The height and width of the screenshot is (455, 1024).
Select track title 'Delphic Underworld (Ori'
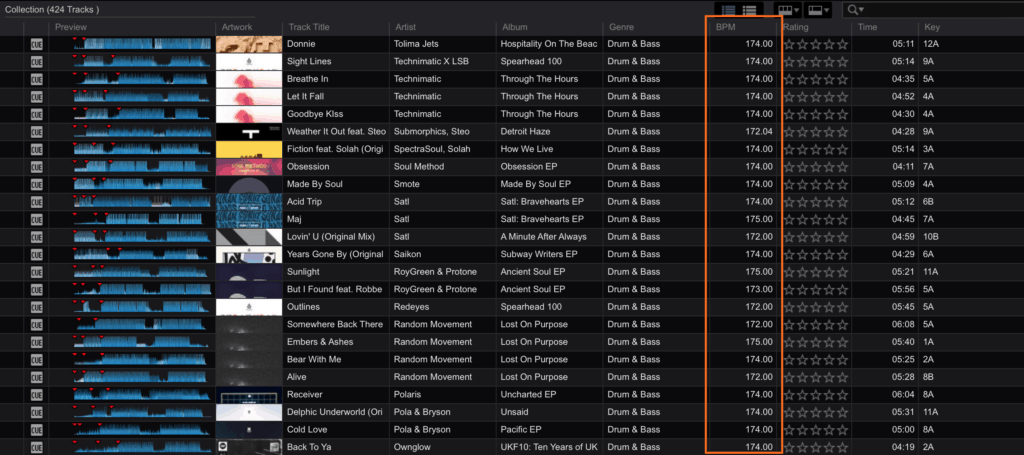[x=334, y=413]
